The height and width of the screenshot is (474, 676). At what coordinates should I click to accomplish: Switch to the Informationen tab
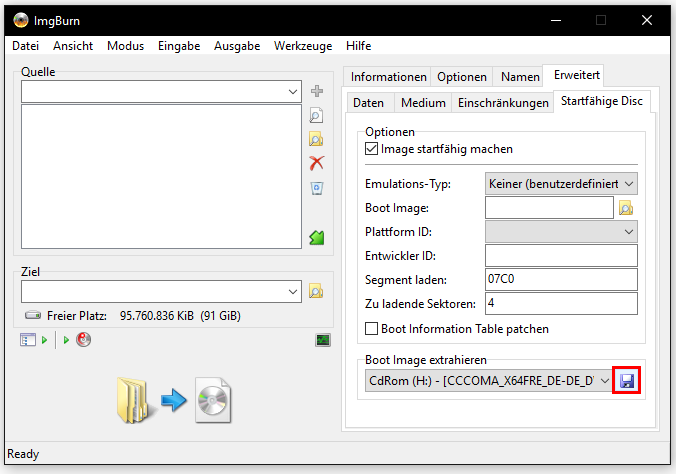click(x=388, y=77)
